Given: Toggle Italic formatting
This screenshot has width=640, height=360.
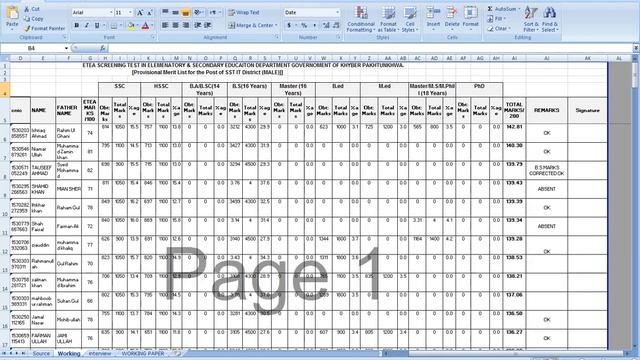Looking at the screenshot, I should 87,26.
